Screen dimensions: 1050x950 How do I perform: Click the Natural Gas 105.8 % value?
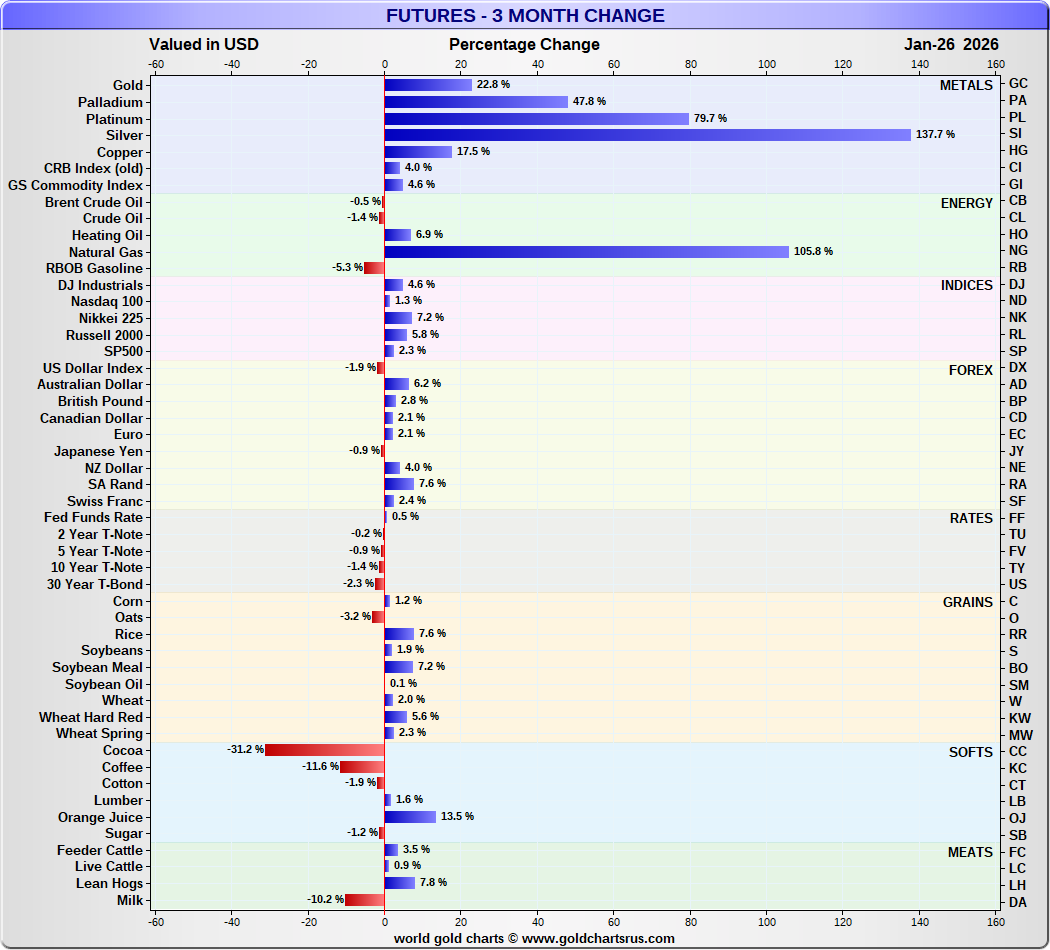pos(813,251)
